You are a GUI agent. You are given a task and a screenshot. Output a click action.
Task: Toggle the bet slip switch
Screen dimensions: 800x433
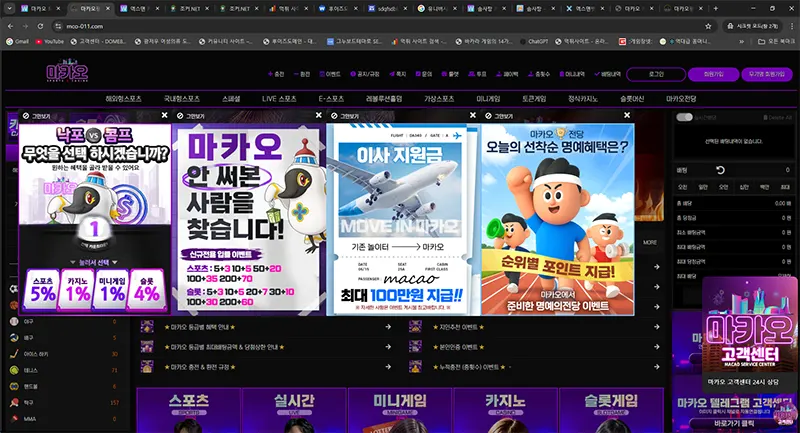pyautogui.click(x=684, y=117)
